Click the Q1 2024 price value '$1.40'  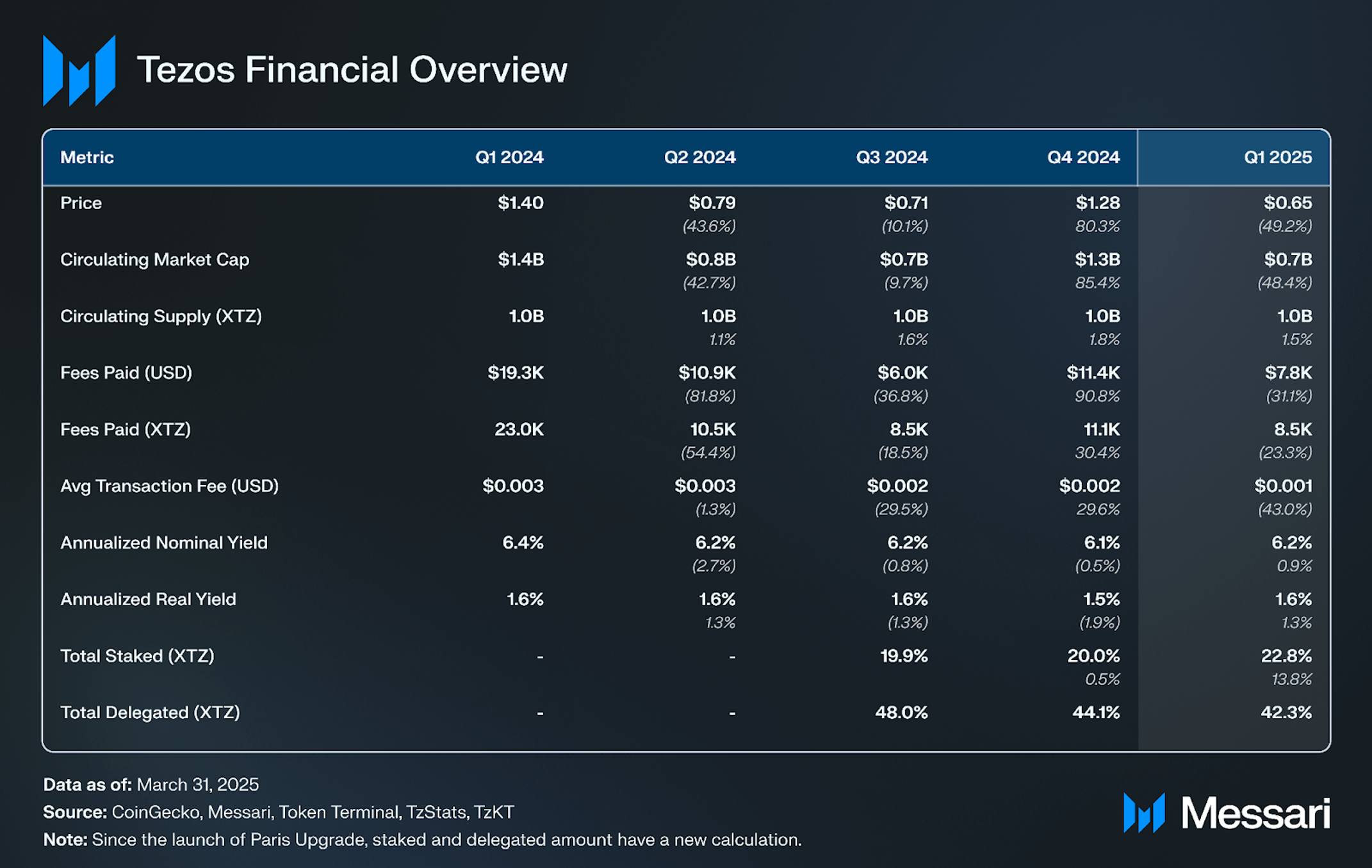521,203
